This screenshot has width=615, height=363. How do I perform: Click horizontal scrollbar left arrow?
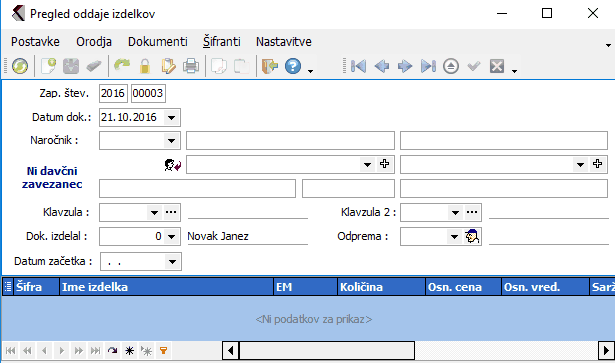231,350
